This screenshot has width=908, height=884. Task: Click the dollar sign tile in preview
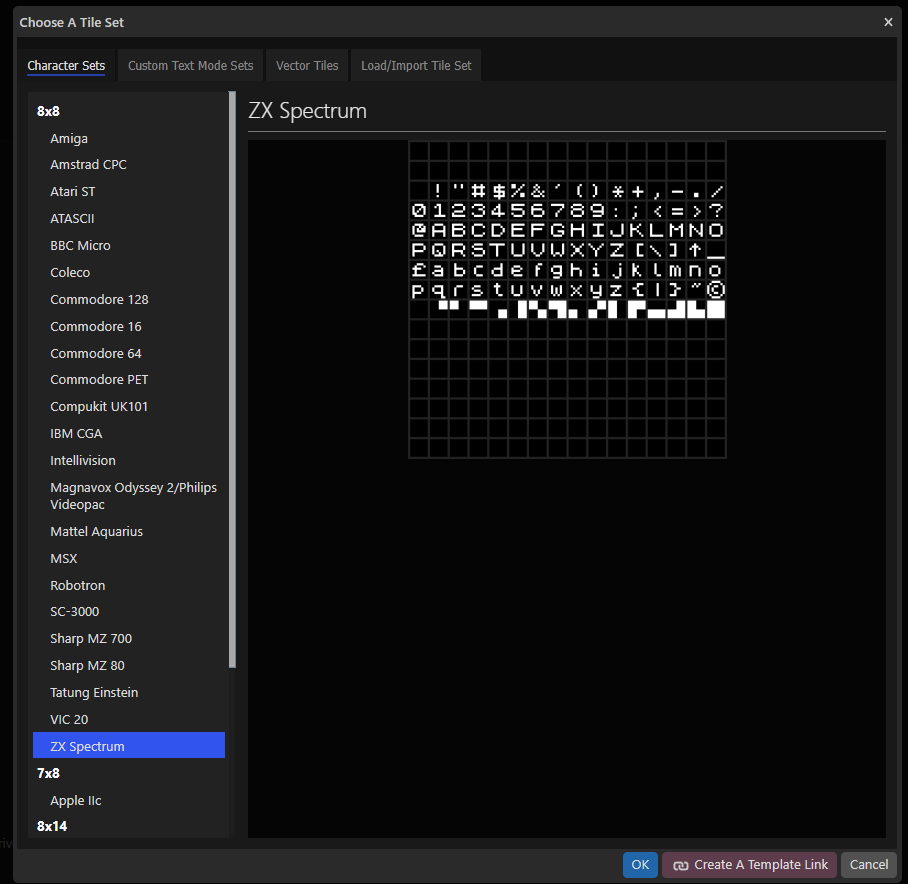[x=498, y=190]
